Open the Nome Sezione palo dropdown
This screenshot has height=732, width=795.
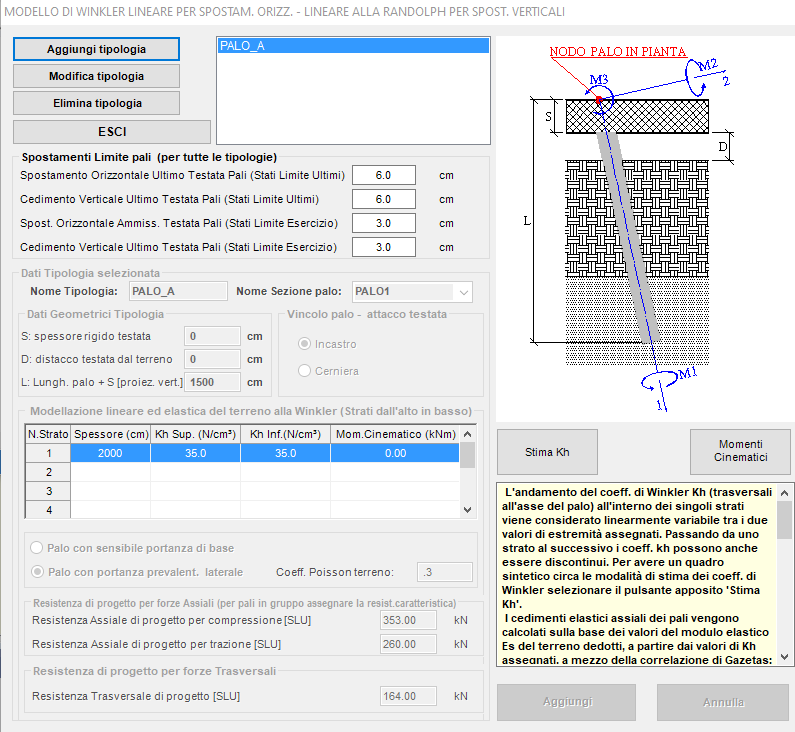[412, 292]
